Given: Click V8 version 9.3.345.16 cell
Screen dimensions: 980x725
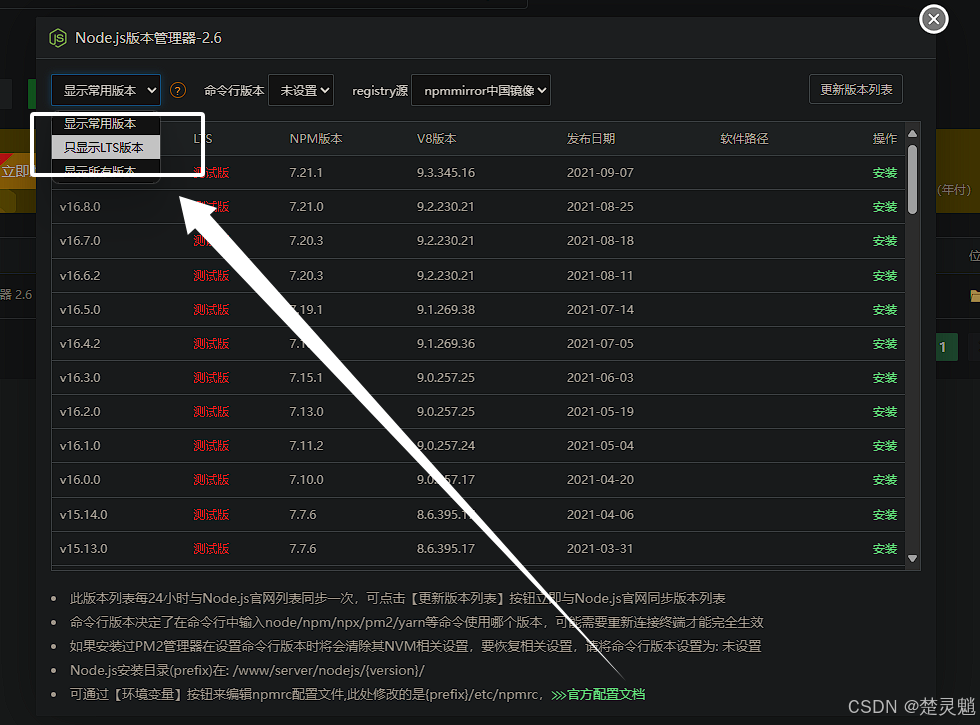Looking at the screenshot, I should (446, 172).
